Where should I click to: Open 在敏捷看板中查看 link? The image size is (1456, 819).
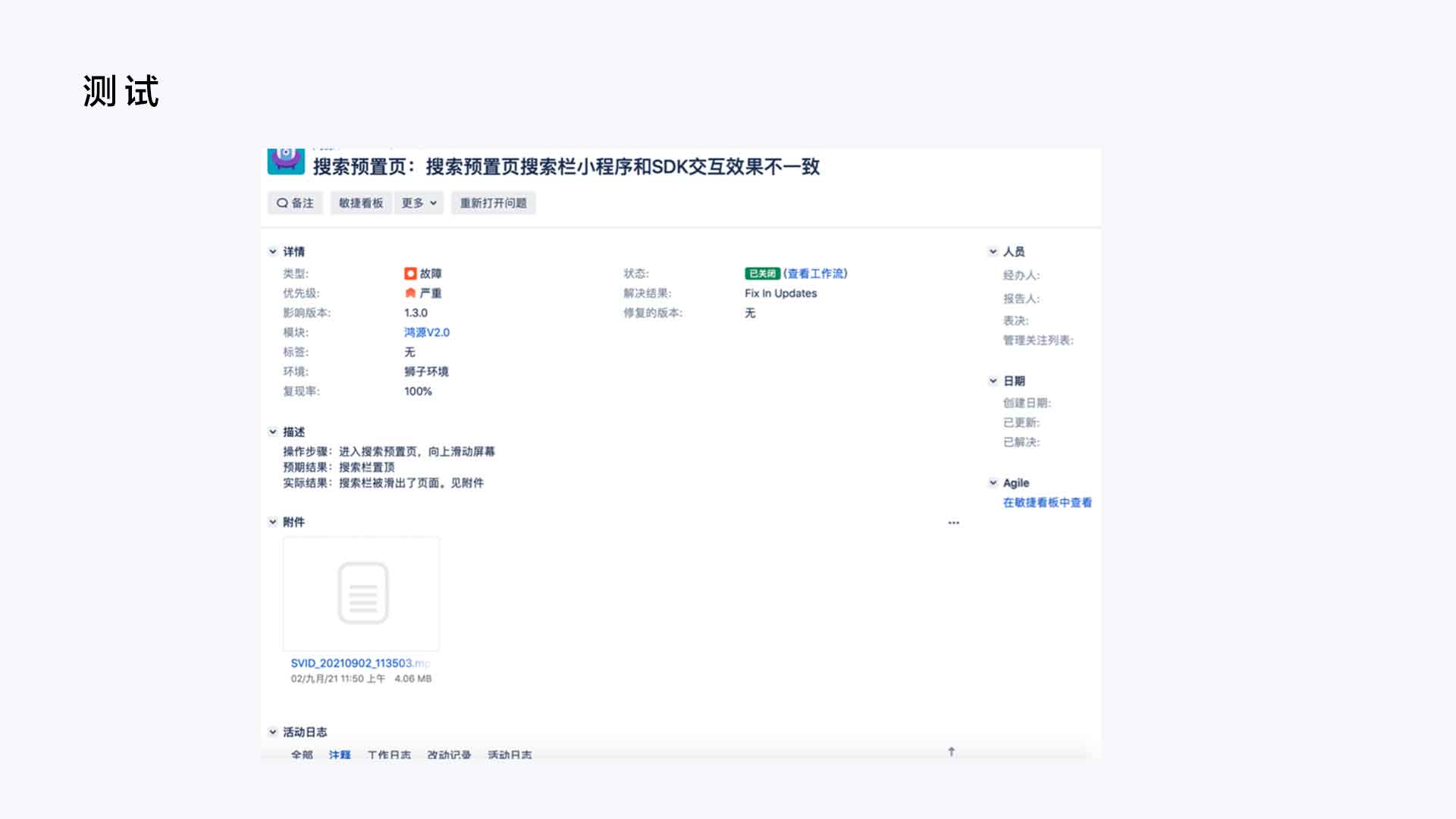1047,503
